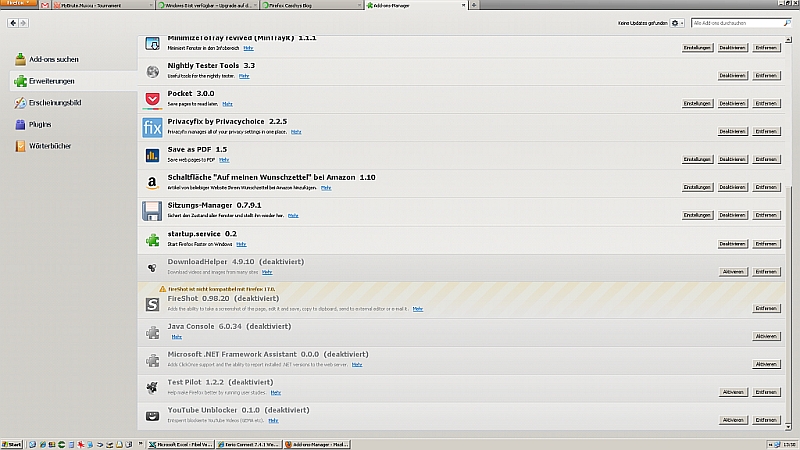Click the Privacyfix fix icon
The width and height of the screenshot is (800, 450).
[x=152, y=127]
